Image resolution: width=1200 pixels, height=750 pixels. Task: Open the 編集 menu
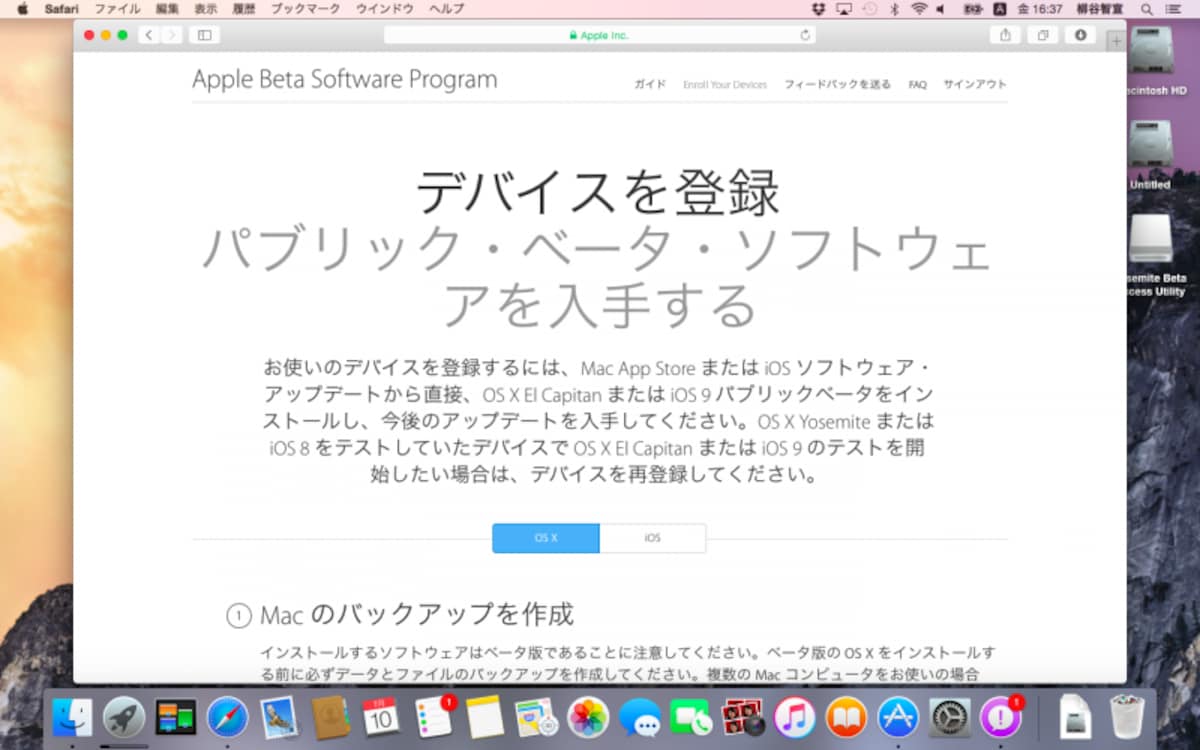(x=167, y=9)
